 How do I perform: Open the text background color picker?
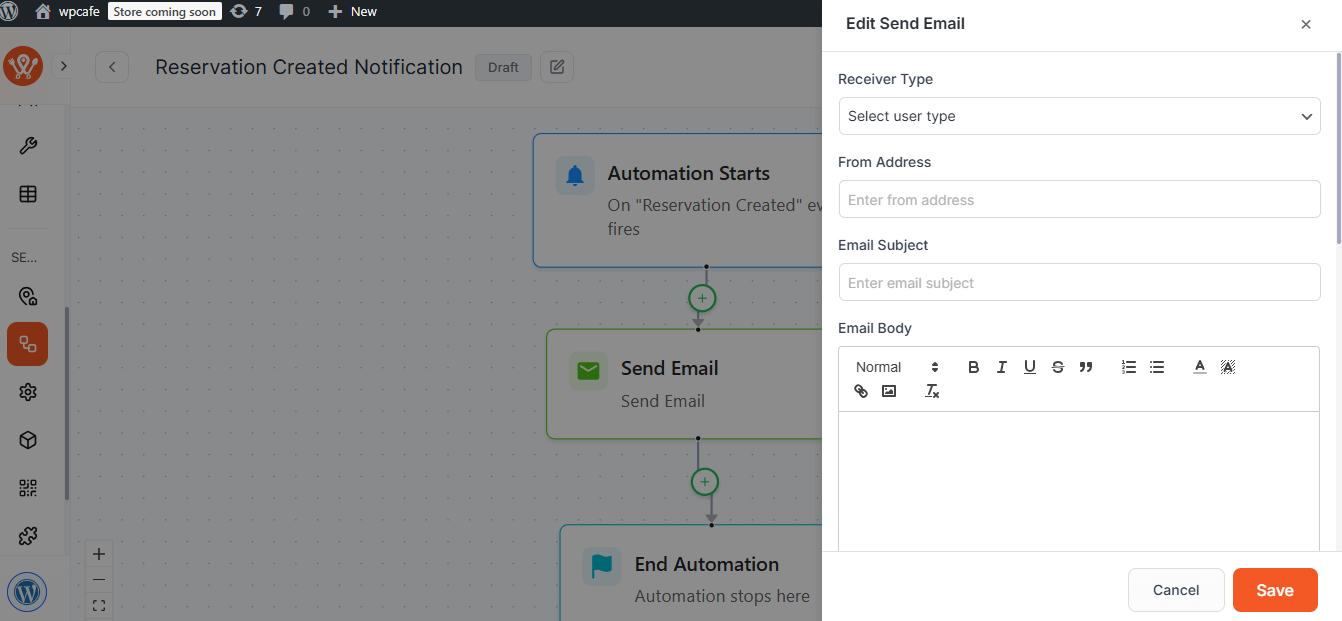[1228, 367]
